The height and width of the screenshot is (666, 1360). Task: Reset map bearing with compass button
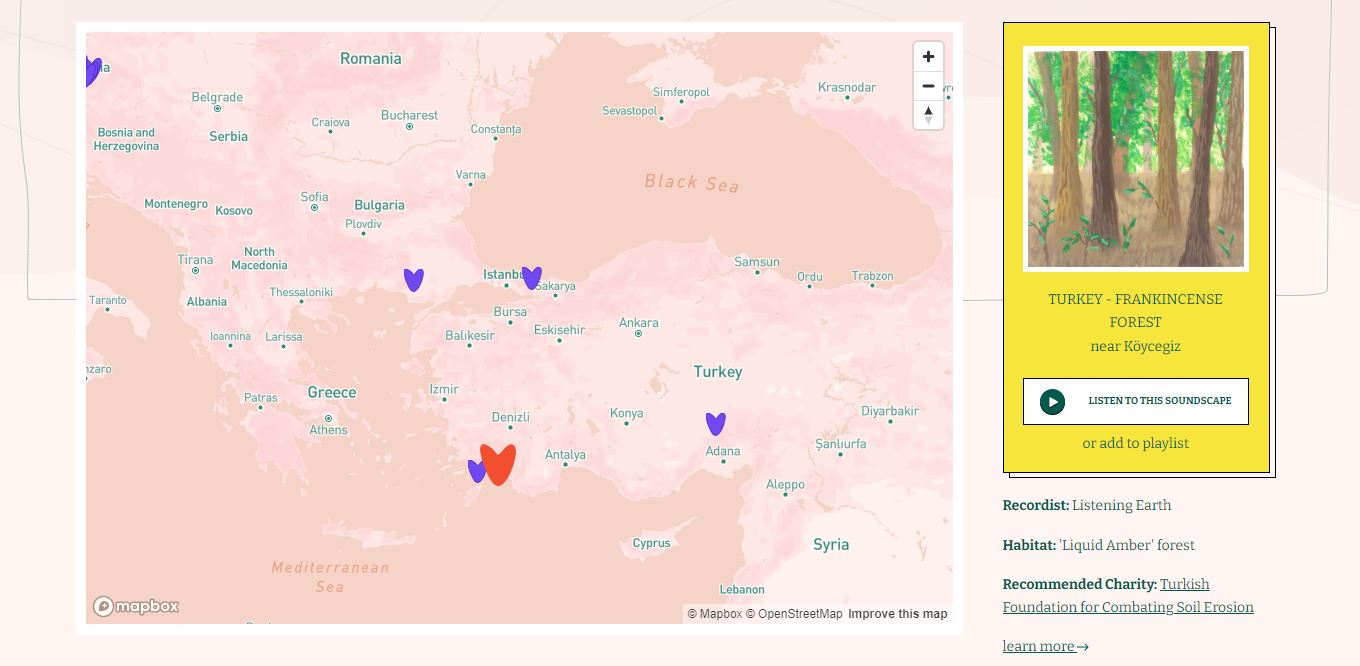tap(928, 115)
